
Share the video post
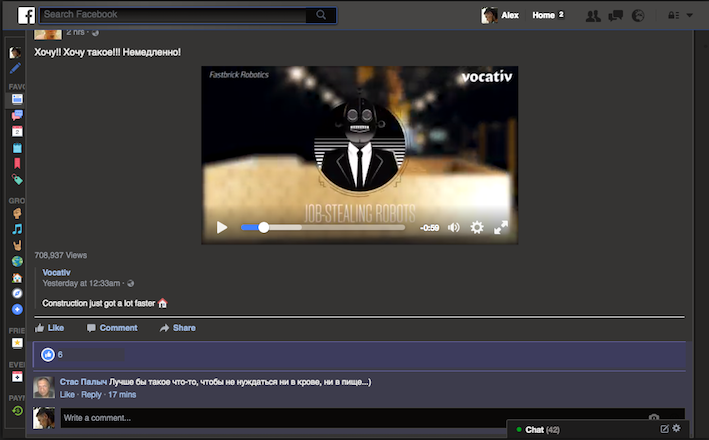[178, 328]
